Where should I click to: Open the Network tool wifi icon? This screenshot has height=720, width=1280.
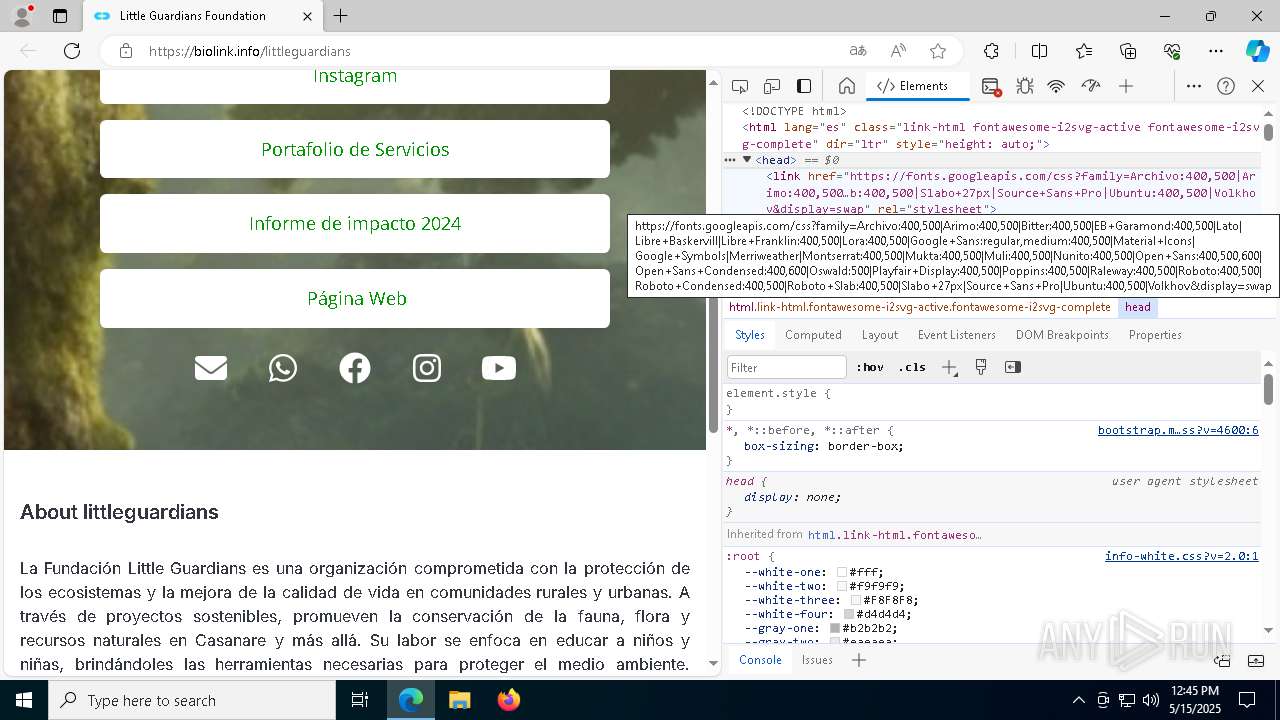(x=1056, y=86)
